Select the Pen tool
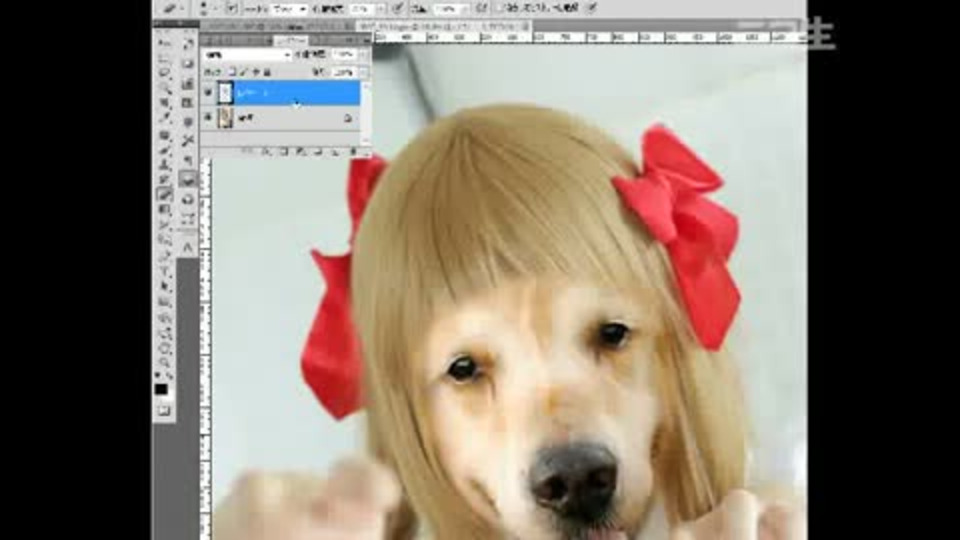 (165, 257)
